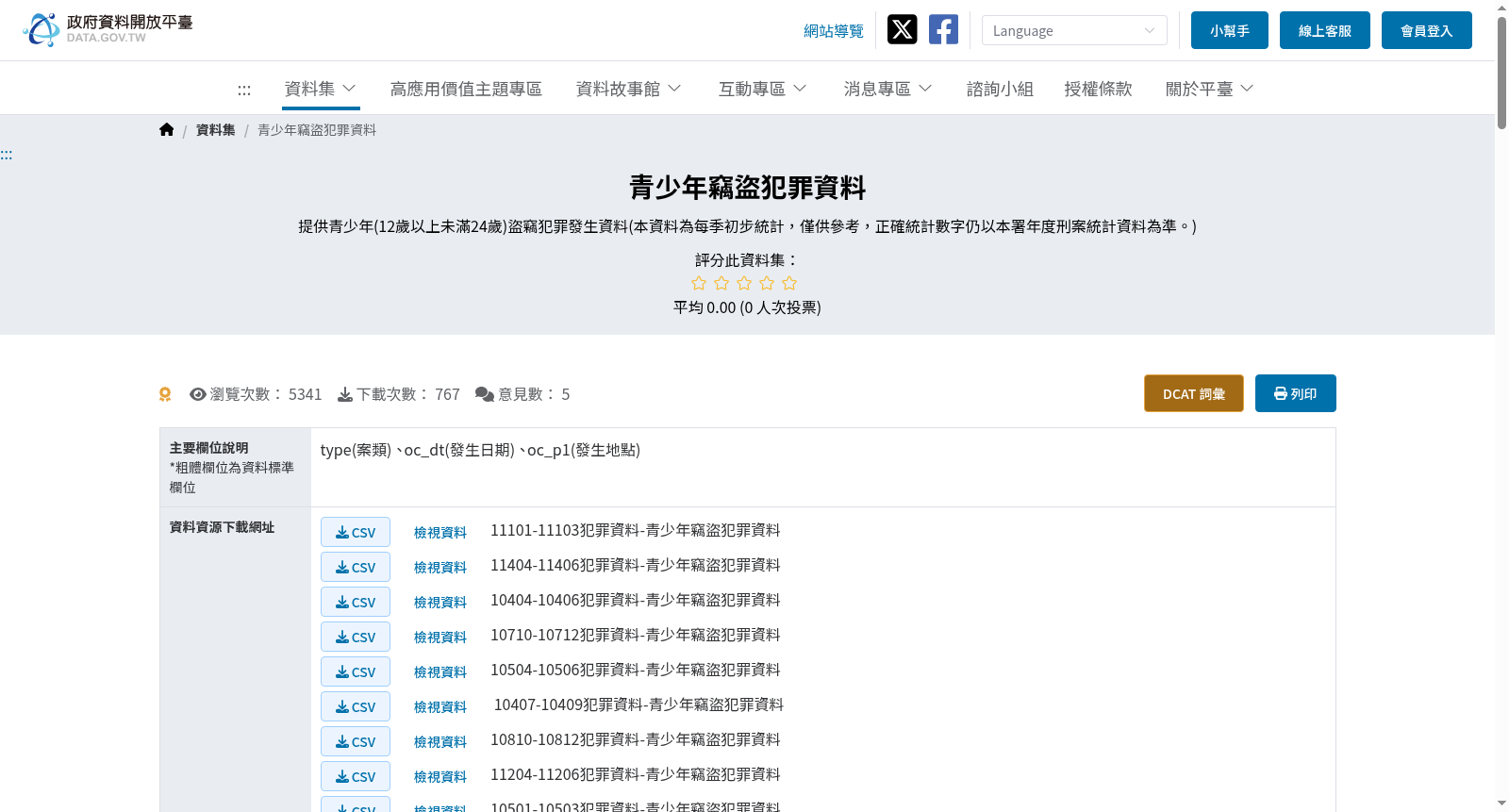Click the orange badge award icon

[165, 394]
